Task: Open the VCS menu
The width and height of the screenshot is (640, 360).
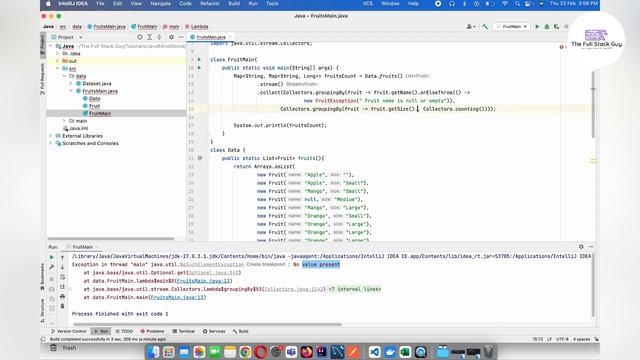Action: 367,4
